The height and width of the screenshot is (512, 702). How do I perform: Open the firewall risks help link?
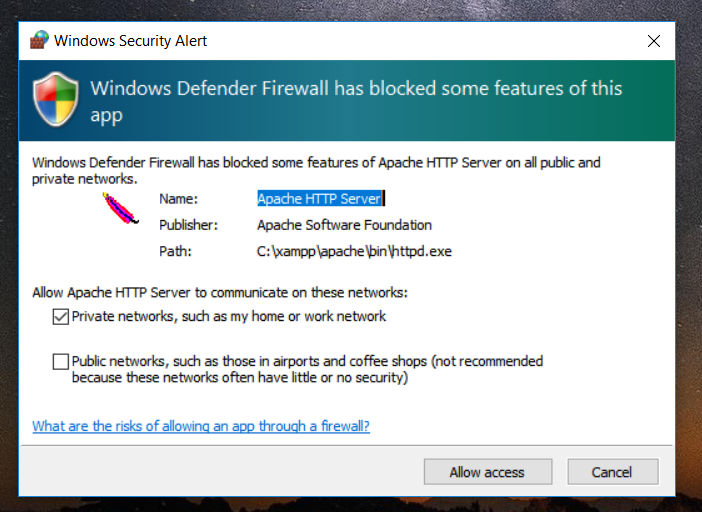tap(201, 426)
